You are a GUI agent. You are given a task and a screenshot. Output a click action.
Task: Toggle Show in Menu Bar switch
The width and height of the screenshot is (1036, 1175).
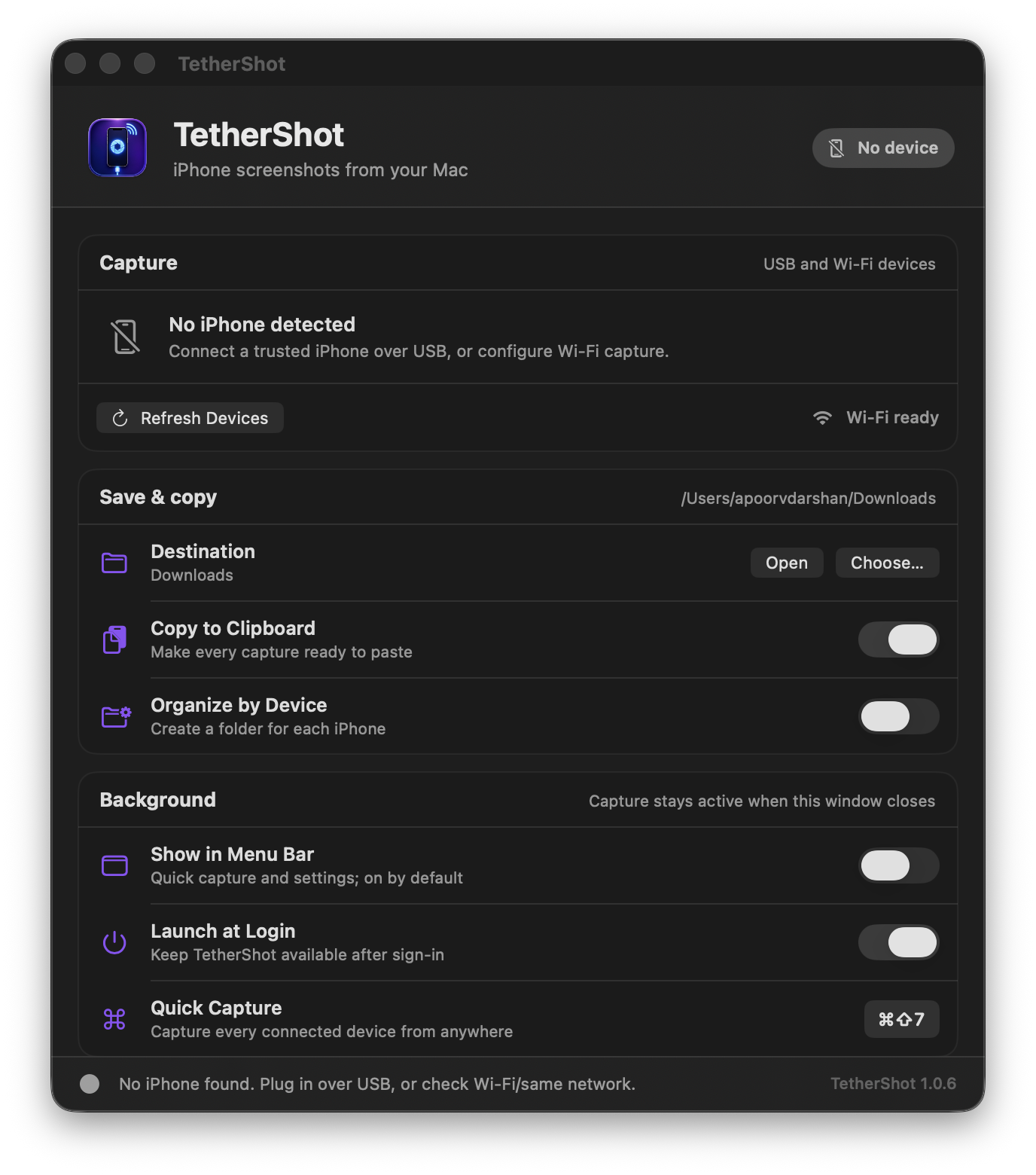point(899,865)
